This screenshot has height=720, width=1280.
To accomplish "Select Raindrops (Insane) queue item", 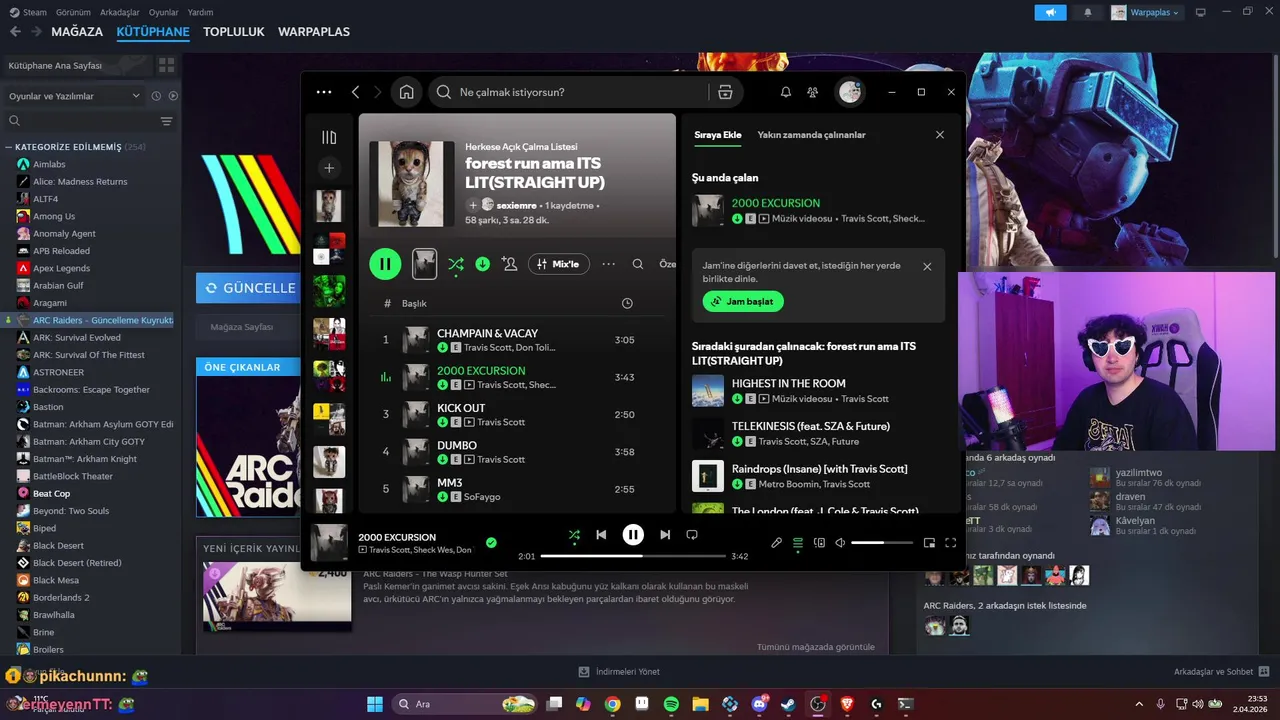I will [x=819, y=476].
